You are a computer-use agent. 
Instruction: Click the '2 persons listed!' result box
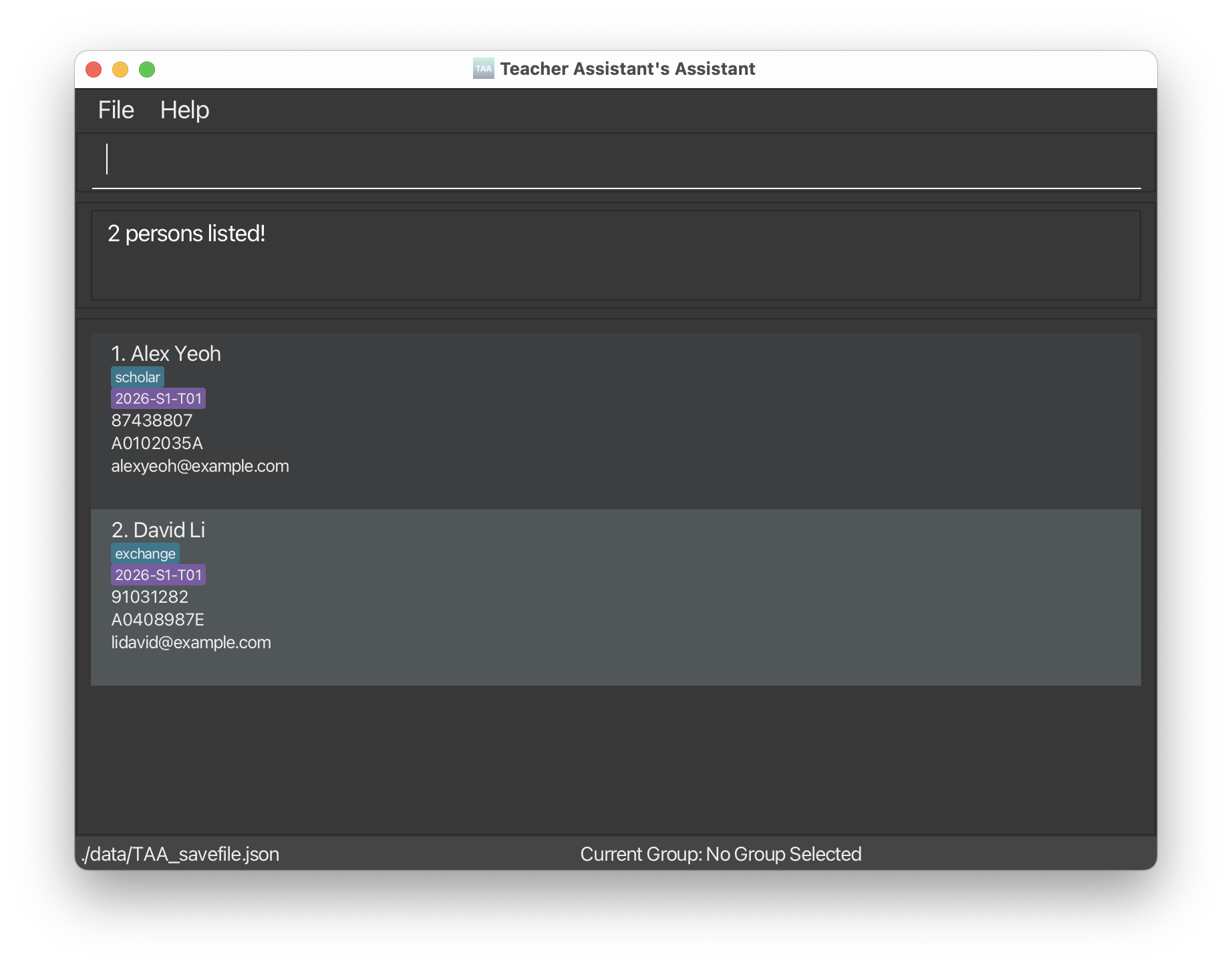click(615, 255)
